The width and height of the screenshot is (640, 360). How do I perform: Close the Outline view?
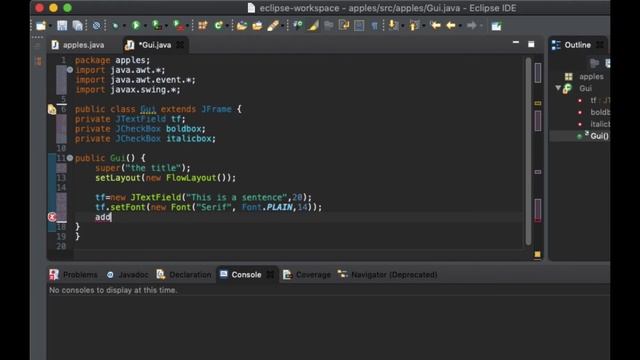[x=600, y=45]
